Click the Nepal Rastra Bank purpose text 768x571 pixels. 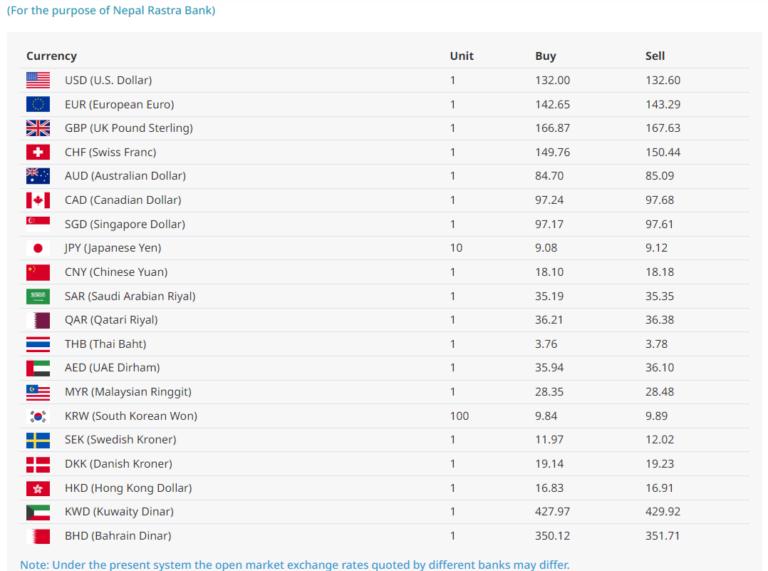[x=111, y=10]
